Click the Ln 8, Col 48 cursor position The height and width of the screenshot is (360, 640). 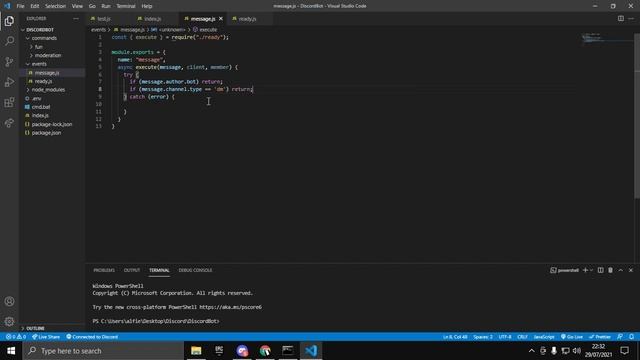coord(455,337)
